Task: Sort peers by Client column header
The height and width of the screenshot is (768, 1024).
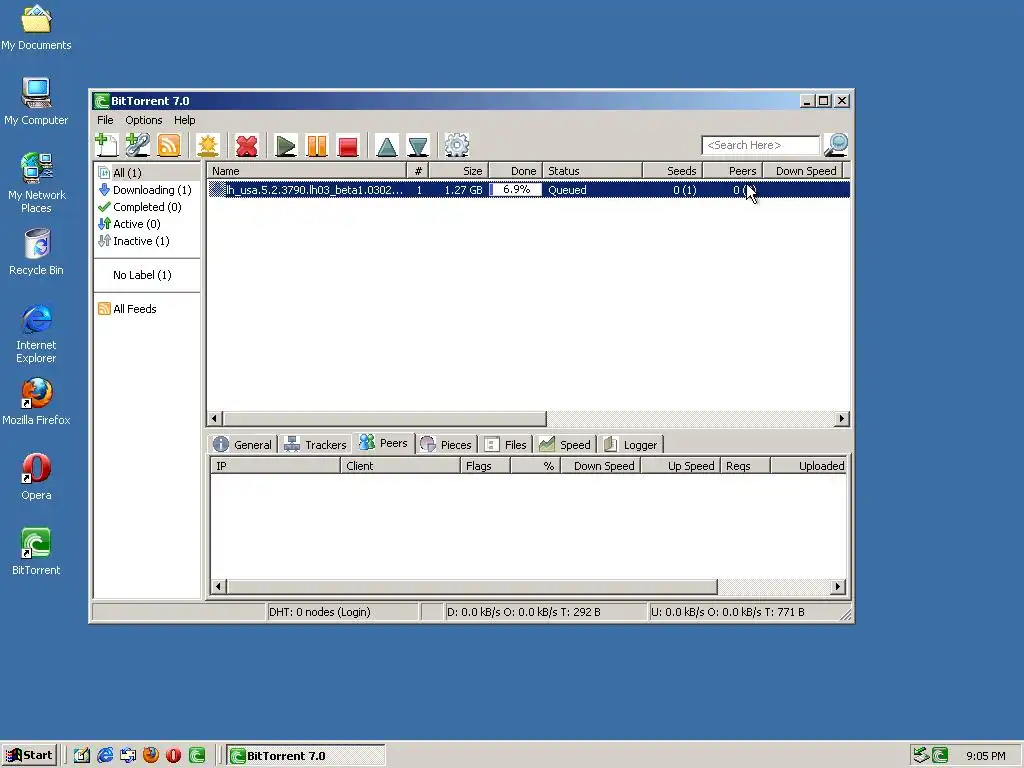Action: (400, 466)
